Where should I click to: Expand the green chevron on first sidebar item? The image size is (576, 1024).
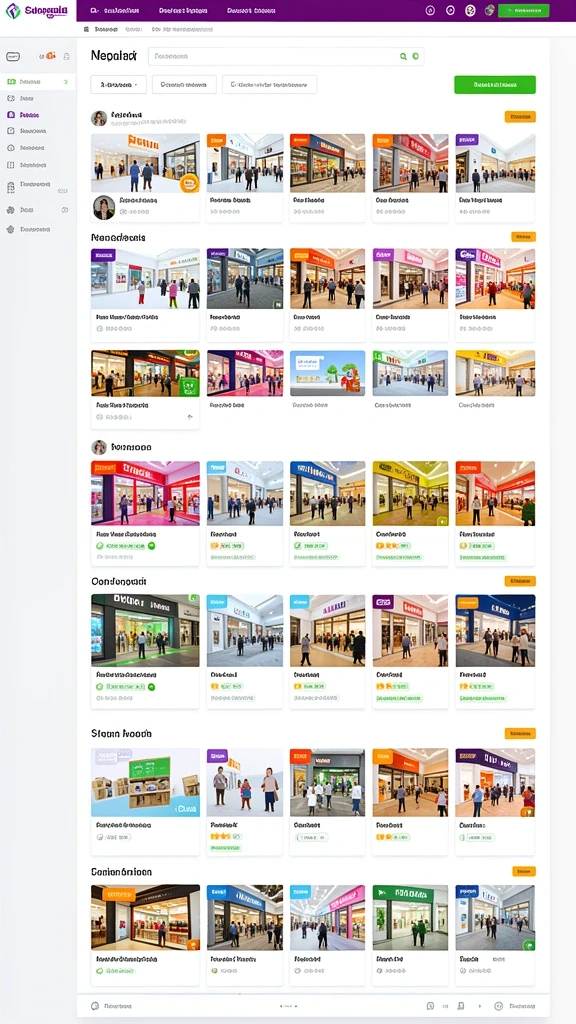(x=65, y=82)
